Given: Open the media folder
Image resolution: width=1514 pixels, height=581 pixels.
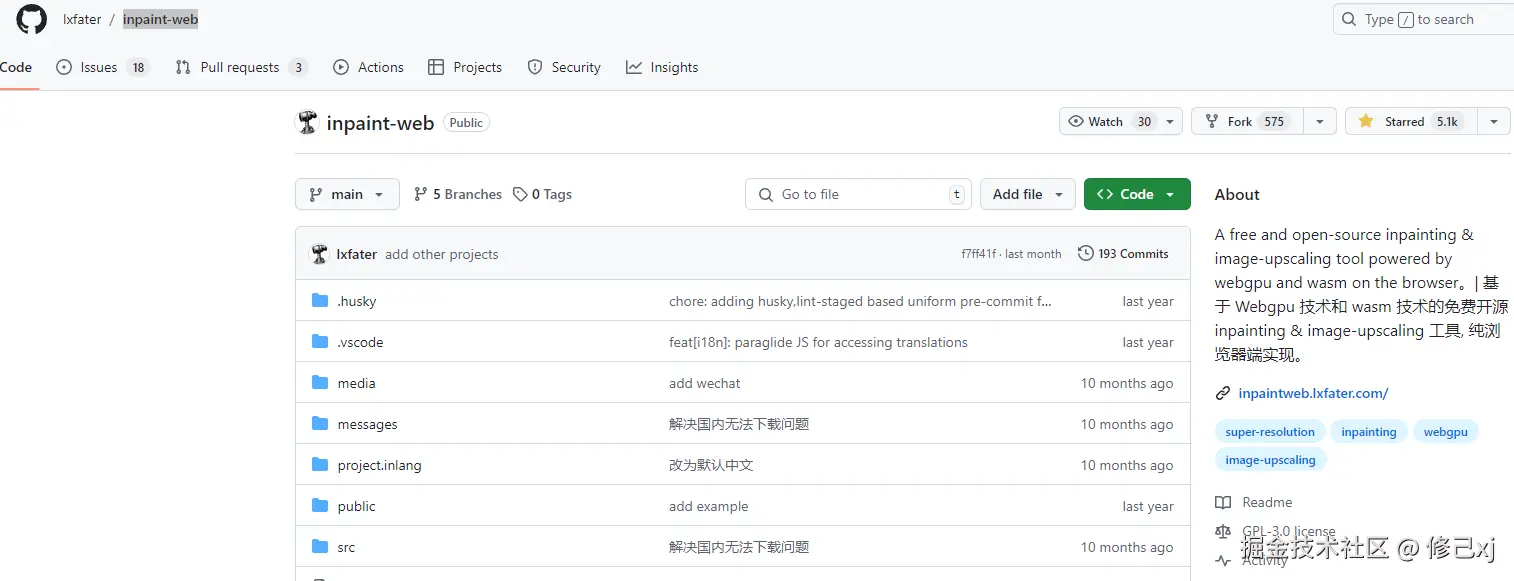Looking at the screenshot, I should pos(357,383).
